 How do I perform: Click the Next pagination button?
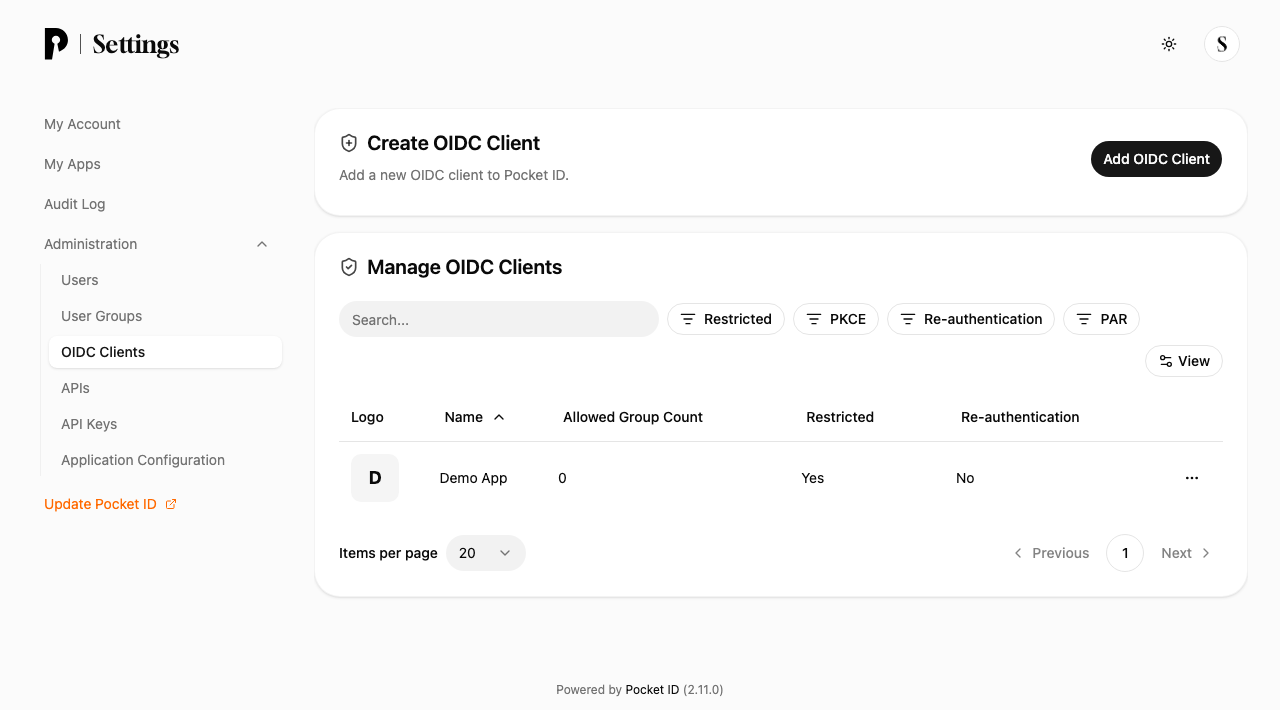tap(1186, 553)
